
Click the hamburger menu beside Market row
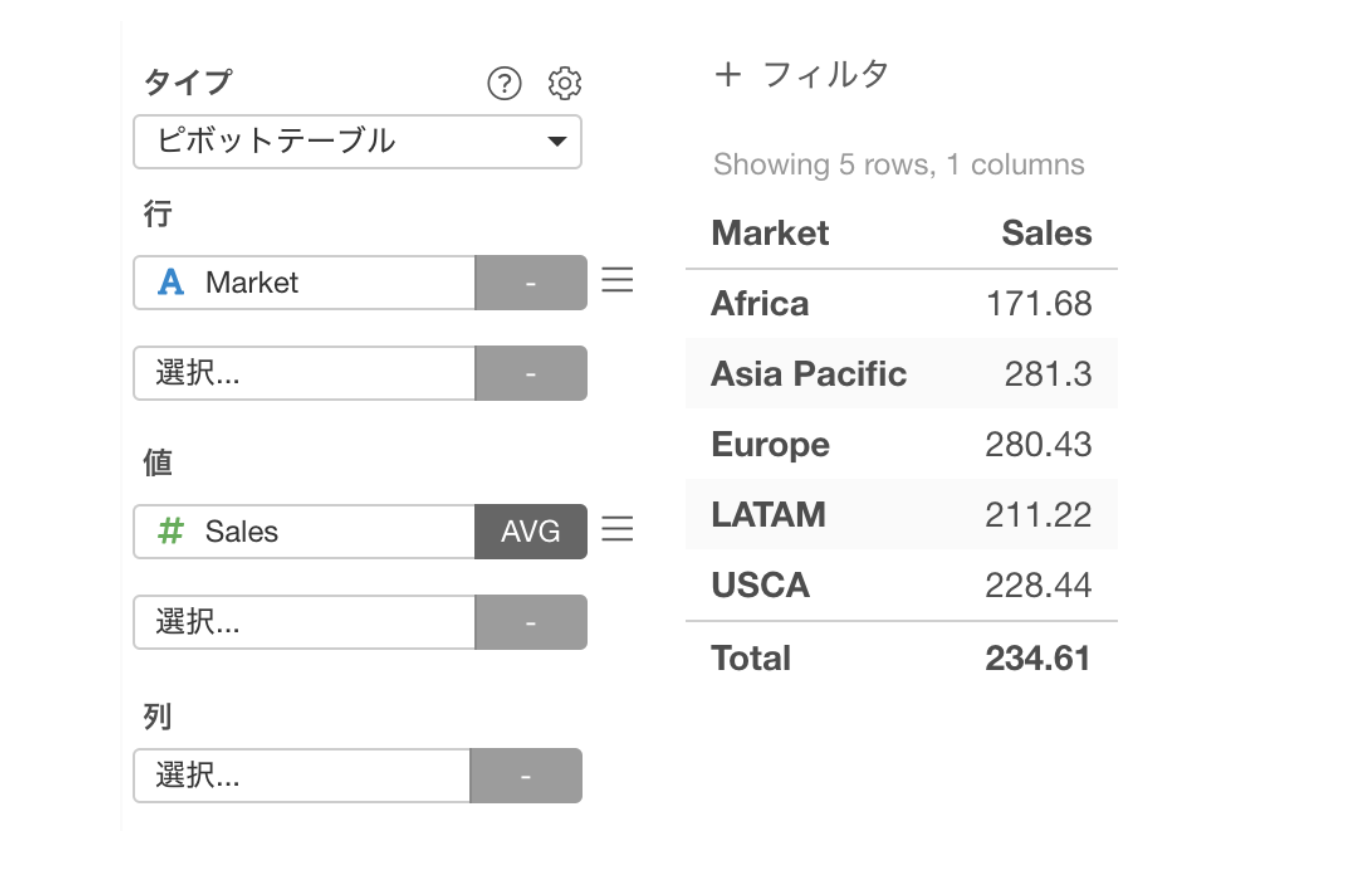click(x=617, y=279)
